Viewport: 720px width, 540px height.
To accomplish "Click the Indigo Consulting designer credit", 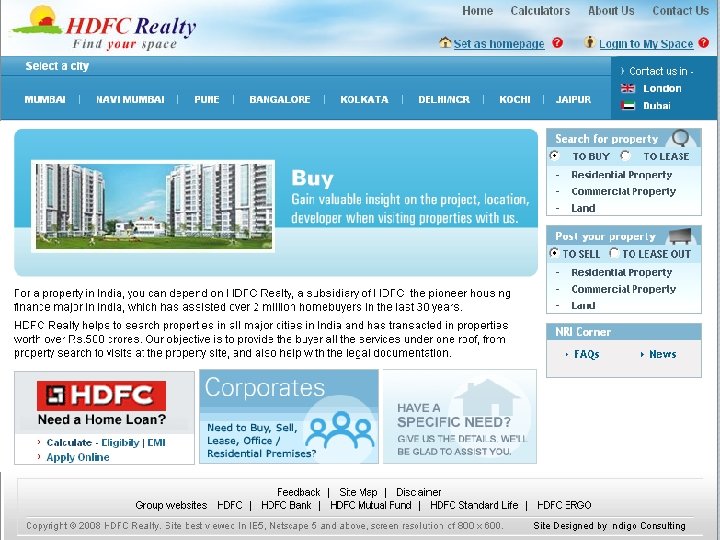I will tap(609, 525).
